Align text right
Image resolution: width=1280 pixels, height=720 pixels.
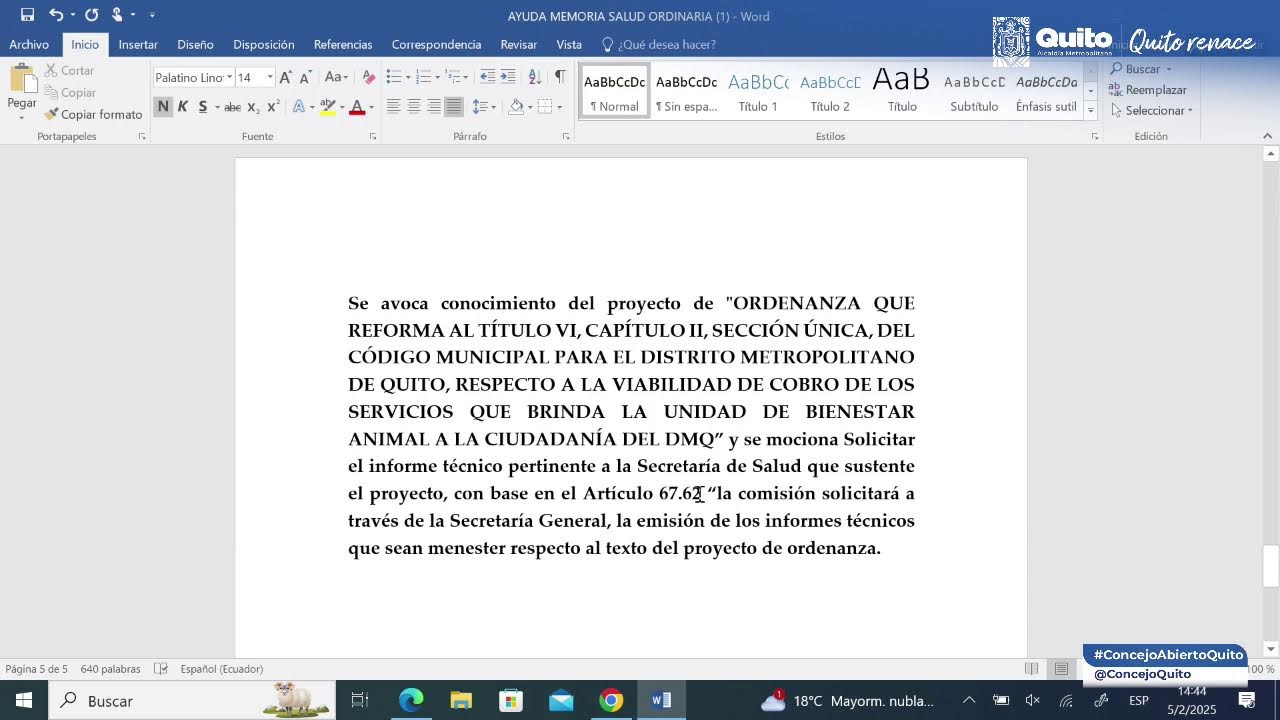click(x=433, y=107)
